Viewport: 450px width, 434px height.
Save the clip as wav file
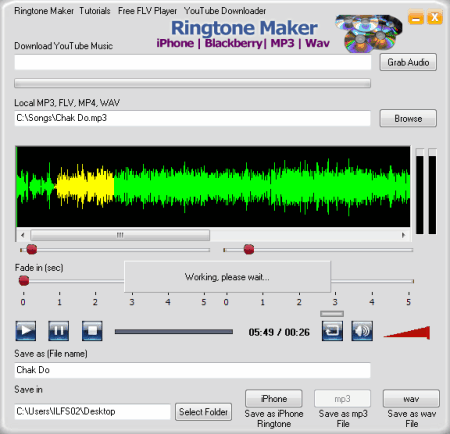click(x=411, y=399)
